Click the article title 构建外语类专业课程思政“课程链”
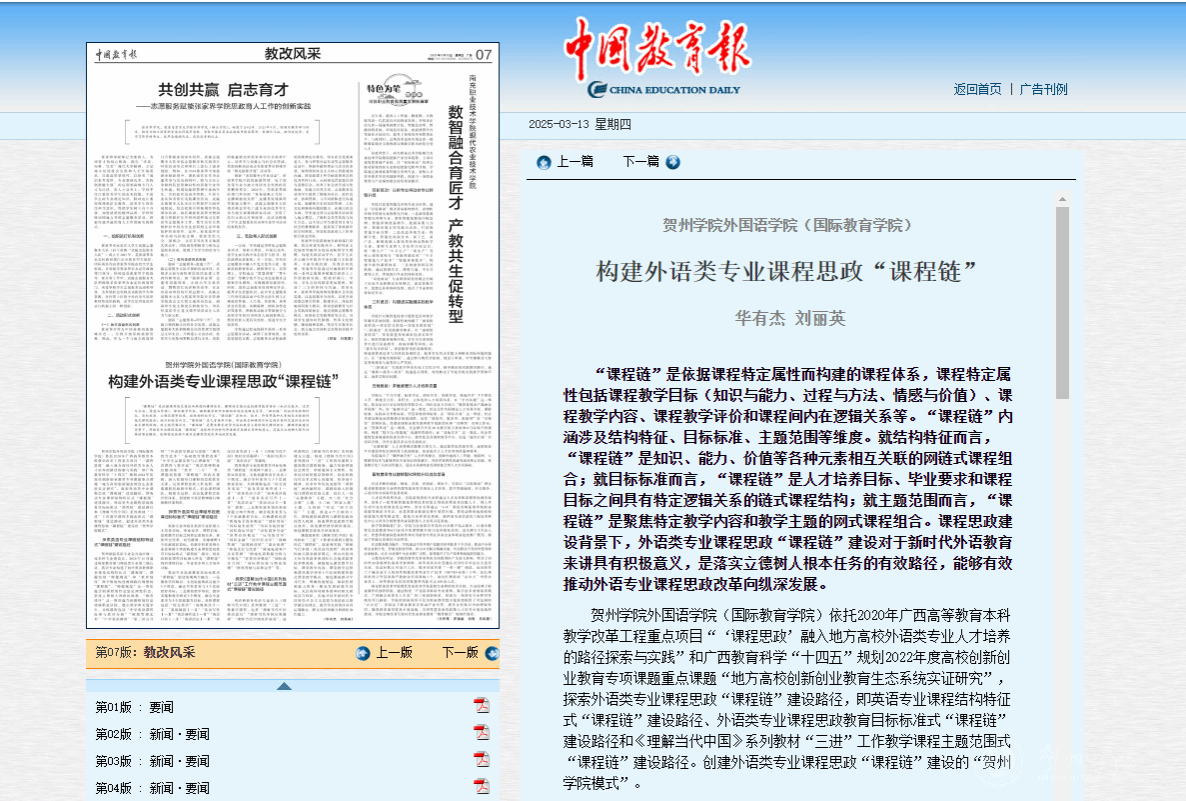This screenshot has height=801, width=1186. point(787,272)
